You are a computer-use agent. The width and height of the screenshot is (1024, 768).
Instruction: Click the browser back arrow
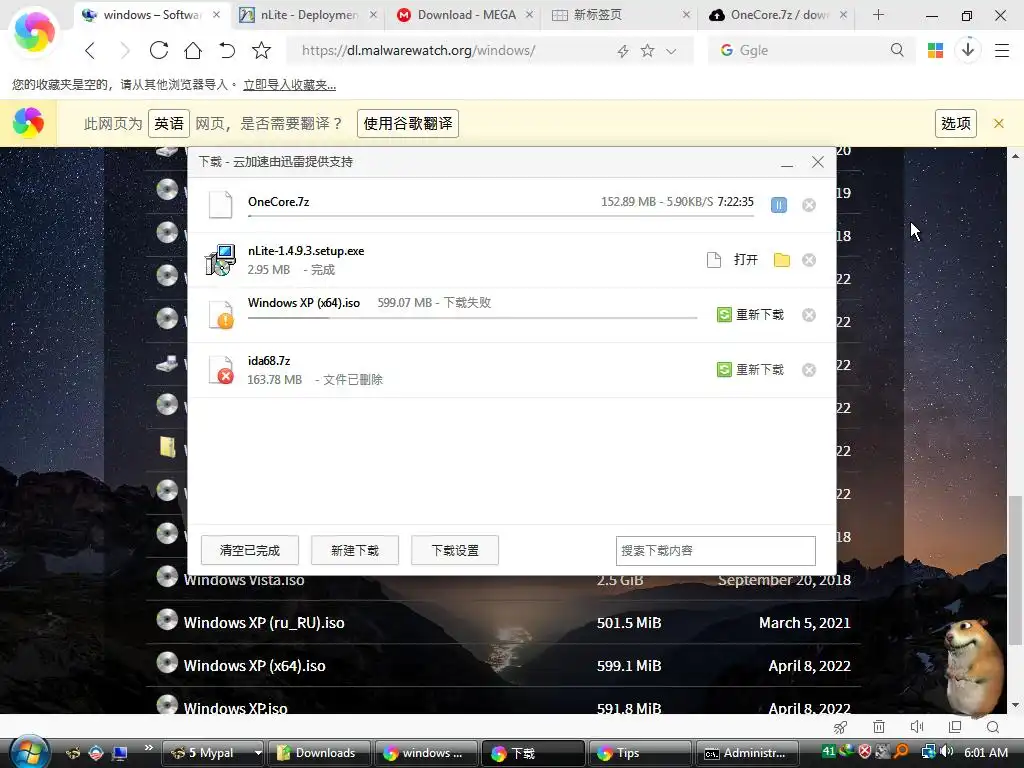point(91,50)
